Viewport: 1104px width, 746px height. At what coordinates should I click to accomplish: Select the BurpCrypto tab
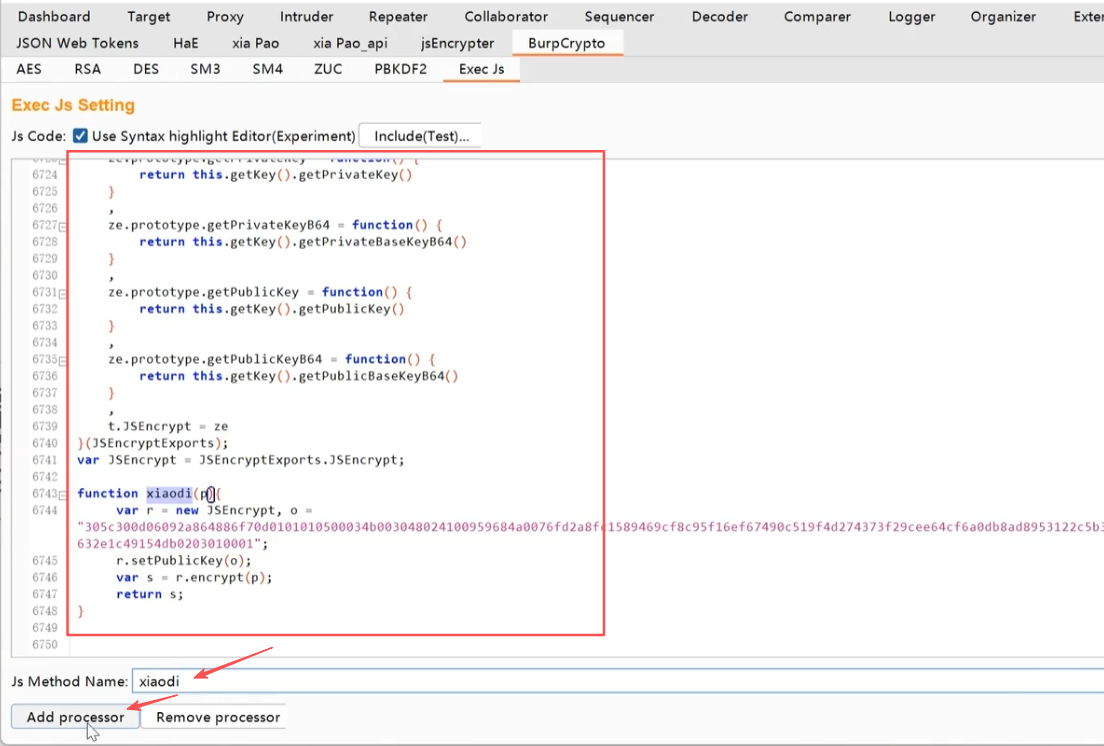(x=566, y=43)
